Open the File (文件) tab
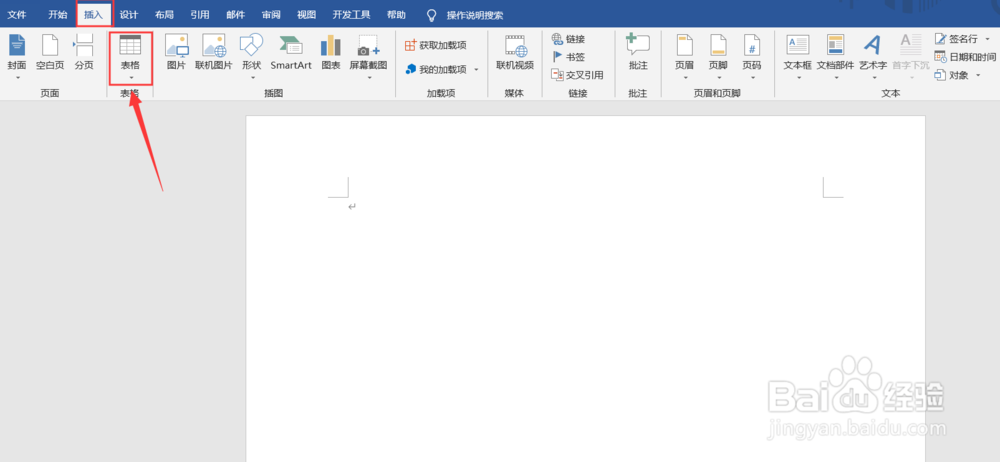Viewport: 1000px width, 462px height. 17,14
